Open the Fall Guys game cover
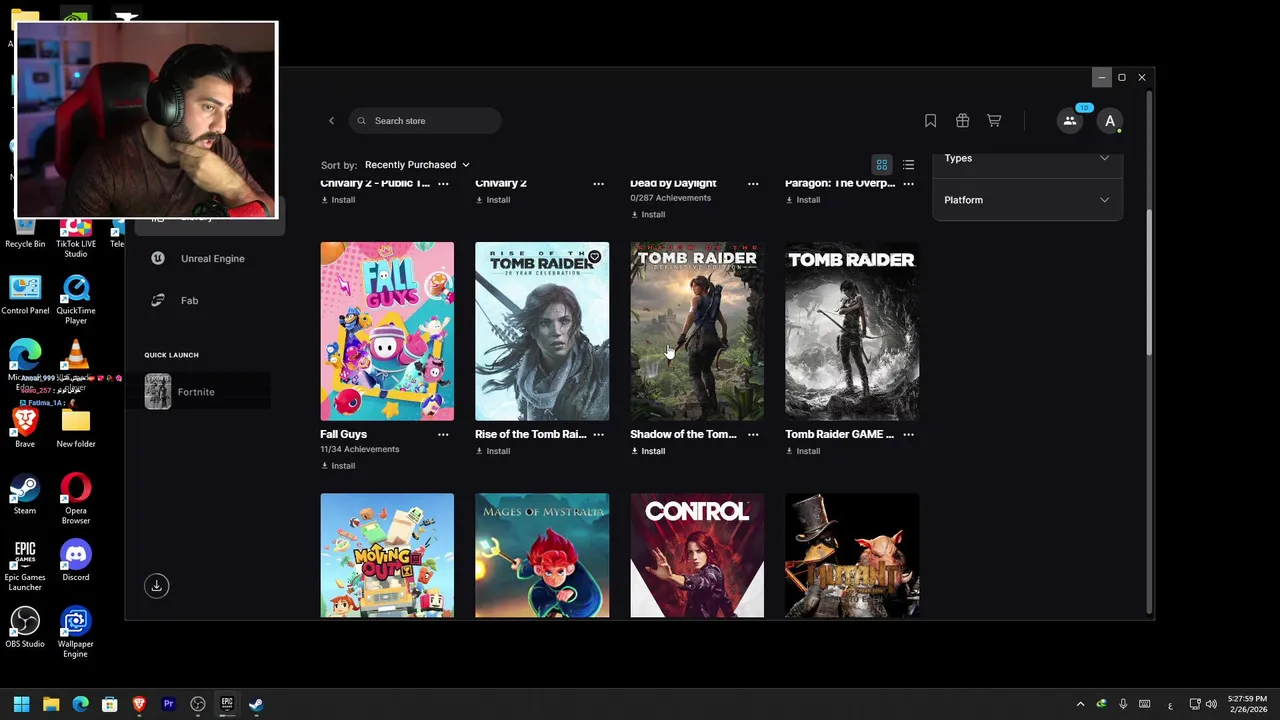Screen dimensions: 1280x720 tap(387, 331)
